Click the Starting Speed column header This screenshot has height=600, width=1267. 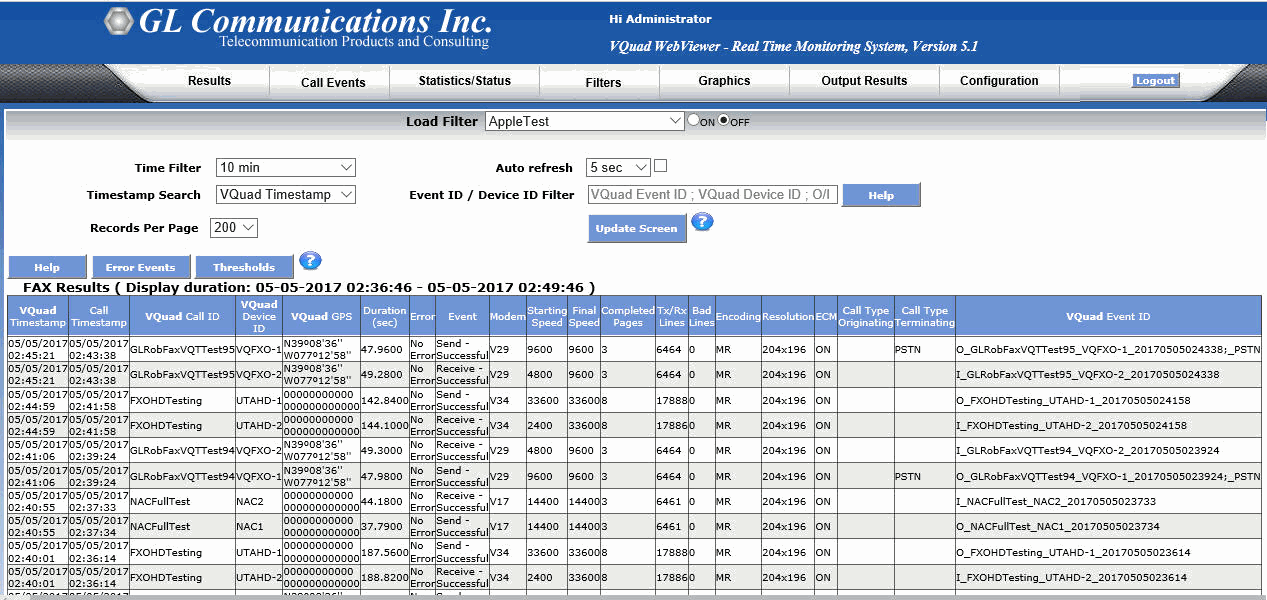(x=547, y=316)
